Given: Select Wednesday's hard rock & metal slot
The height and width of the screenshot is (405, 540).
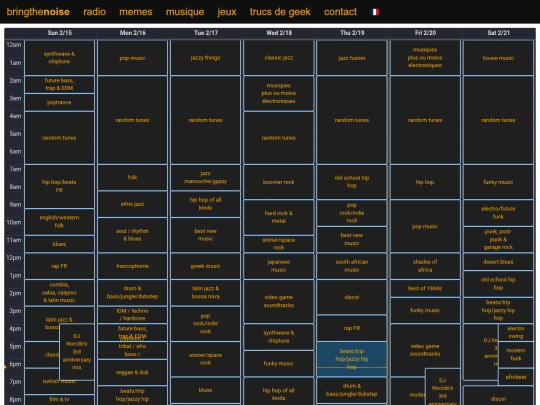Looking at the screenshot, I should (x=279, y=217).
